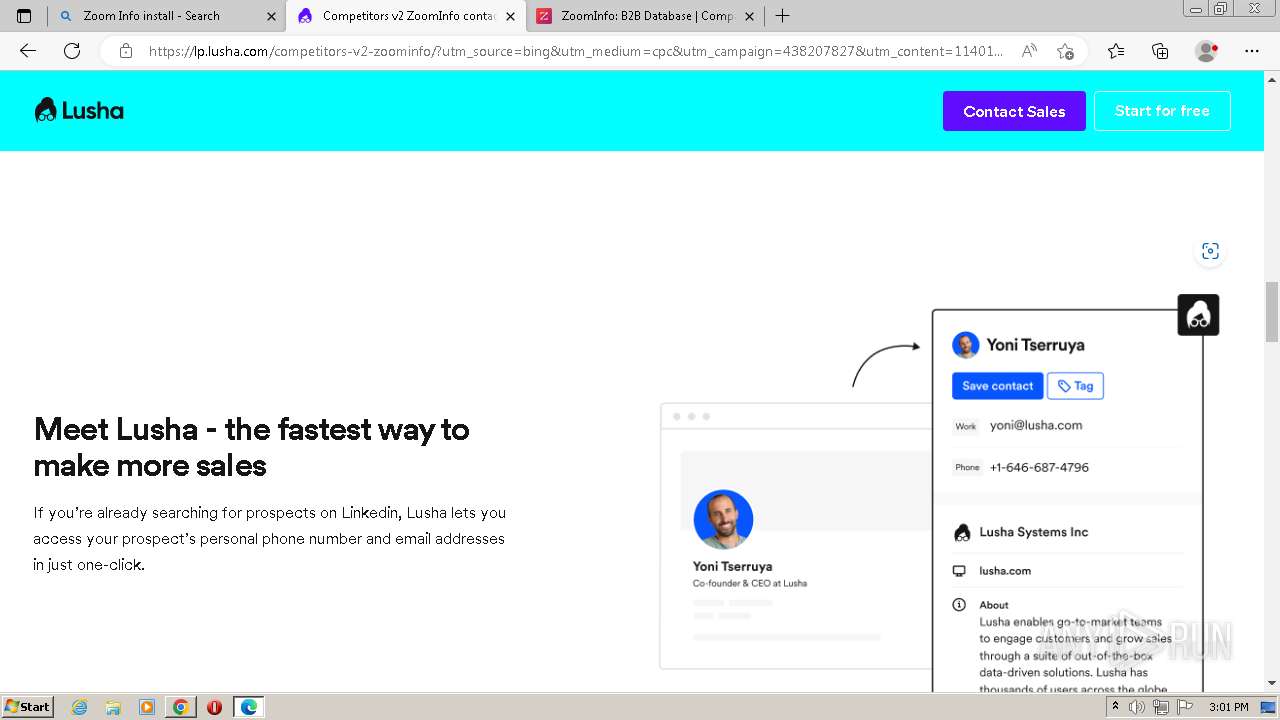Image resolution: width=1280 pixels, height=720 pixels.
Task: Open the Read aloud icon in the address bar
Action: point(1029,51)
